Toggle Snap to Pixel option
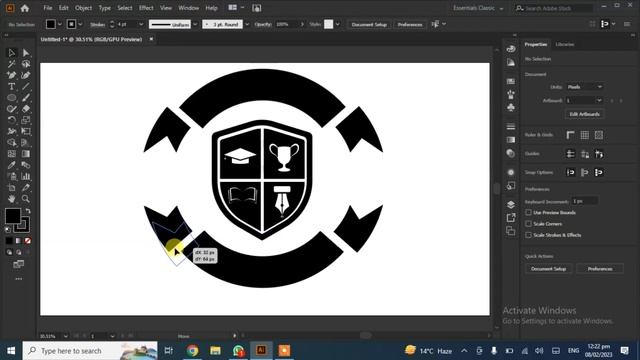640x360 pixels. pyautogui.click(x=599, y=172)
